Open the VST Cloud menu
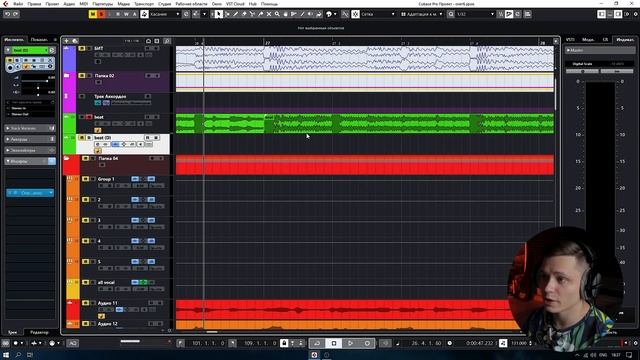The width and height of the screenshot is (640, 360). click(235, 4)
